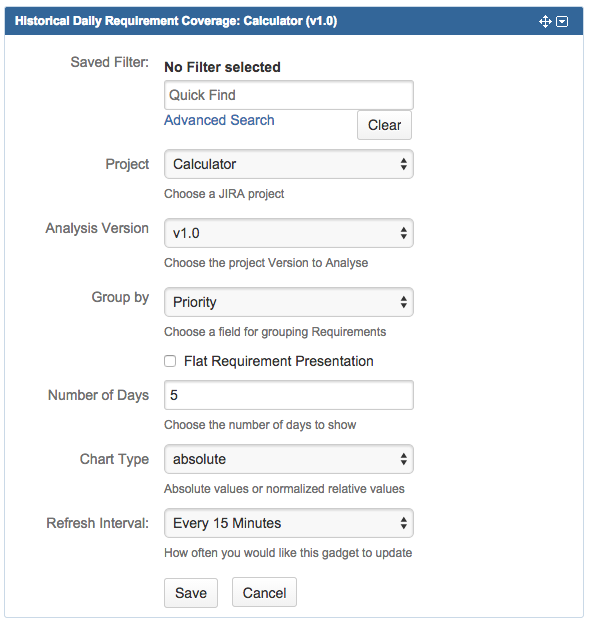Click the gadget move cross-arrows icon
The height and width of the screenshot is (622, 589).
pos(545,21)
